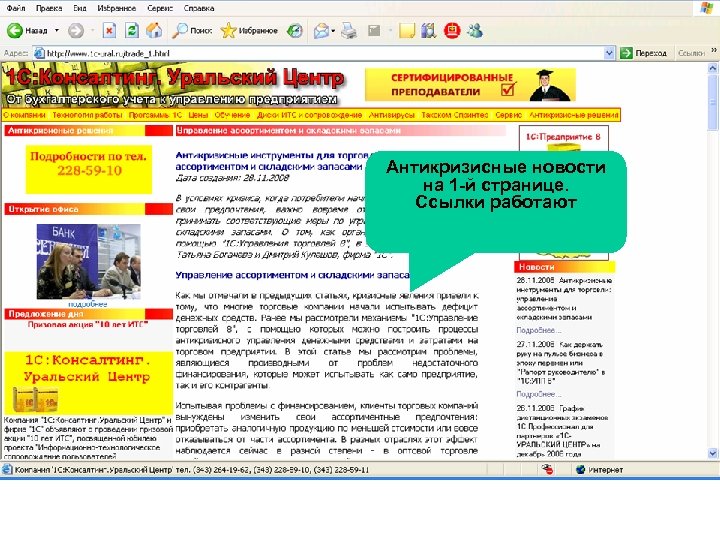Screen dimensions: 720x540
Task: Open the Messenger people icon
Action: pos(475,31)
